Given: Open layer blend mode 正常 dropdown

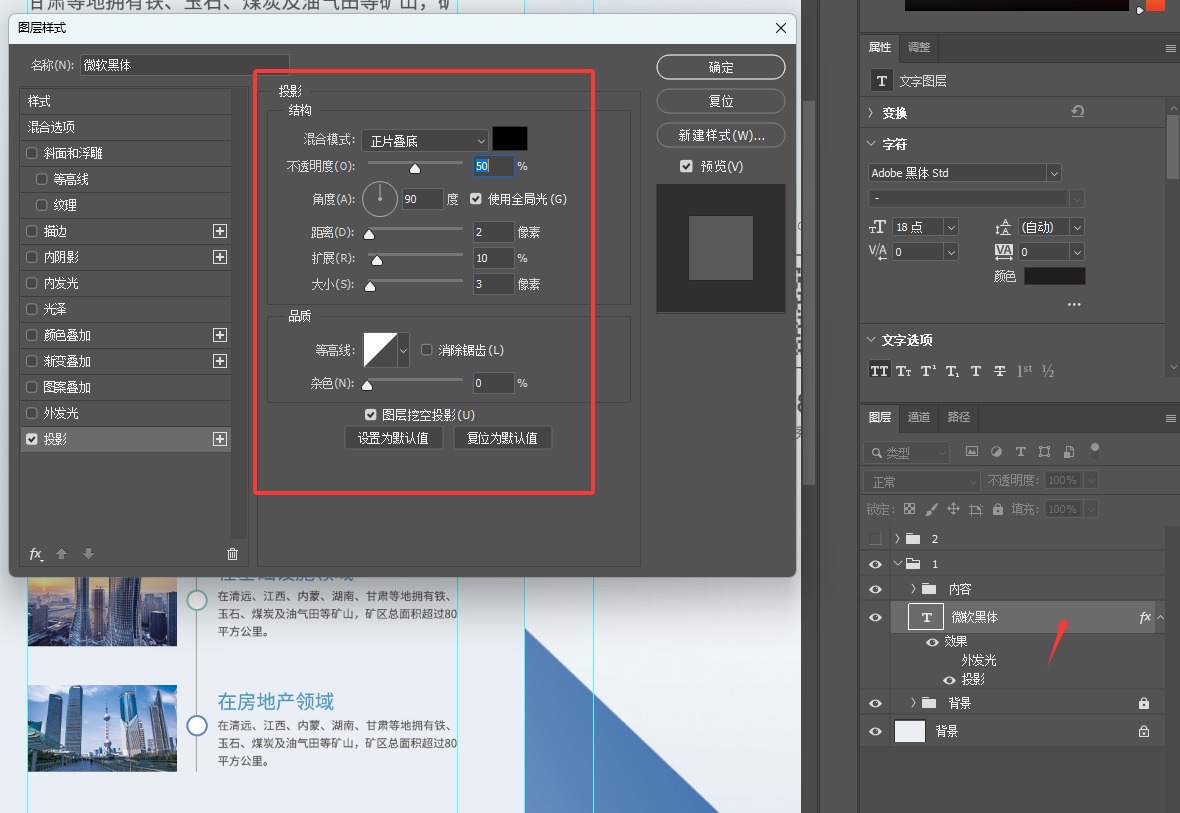Looking at the screenshot, I should coord(922,481).
